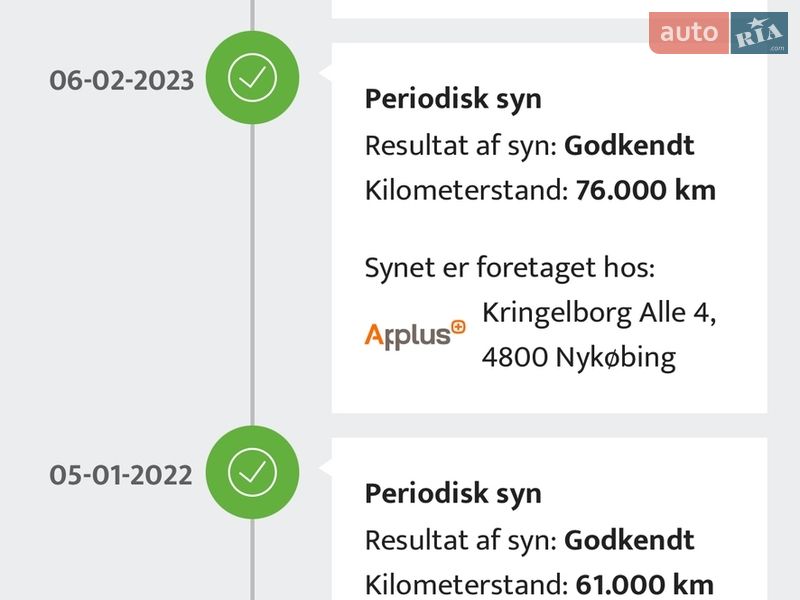Click the partial white card at top
The height and width of the screenshot is (600, 800).
point(548,8)
